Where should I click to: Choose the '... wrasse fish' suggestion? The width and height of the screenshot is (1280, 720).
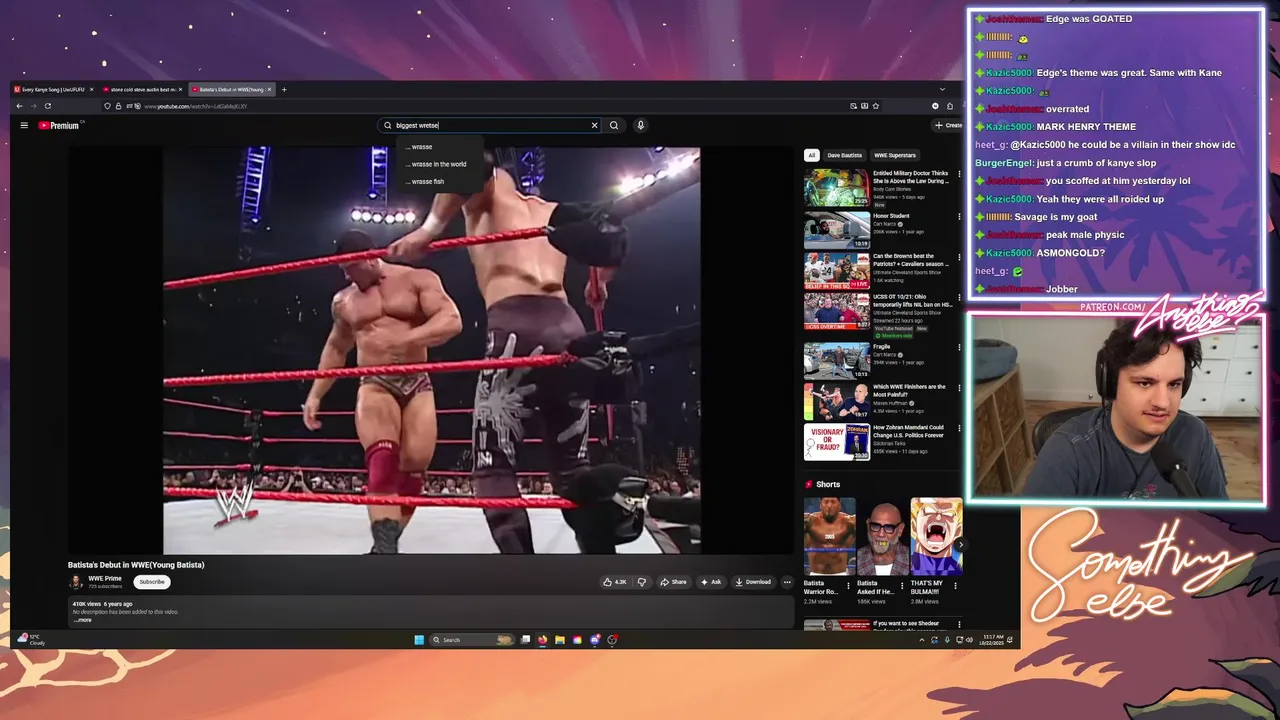(x=440, y=181)
